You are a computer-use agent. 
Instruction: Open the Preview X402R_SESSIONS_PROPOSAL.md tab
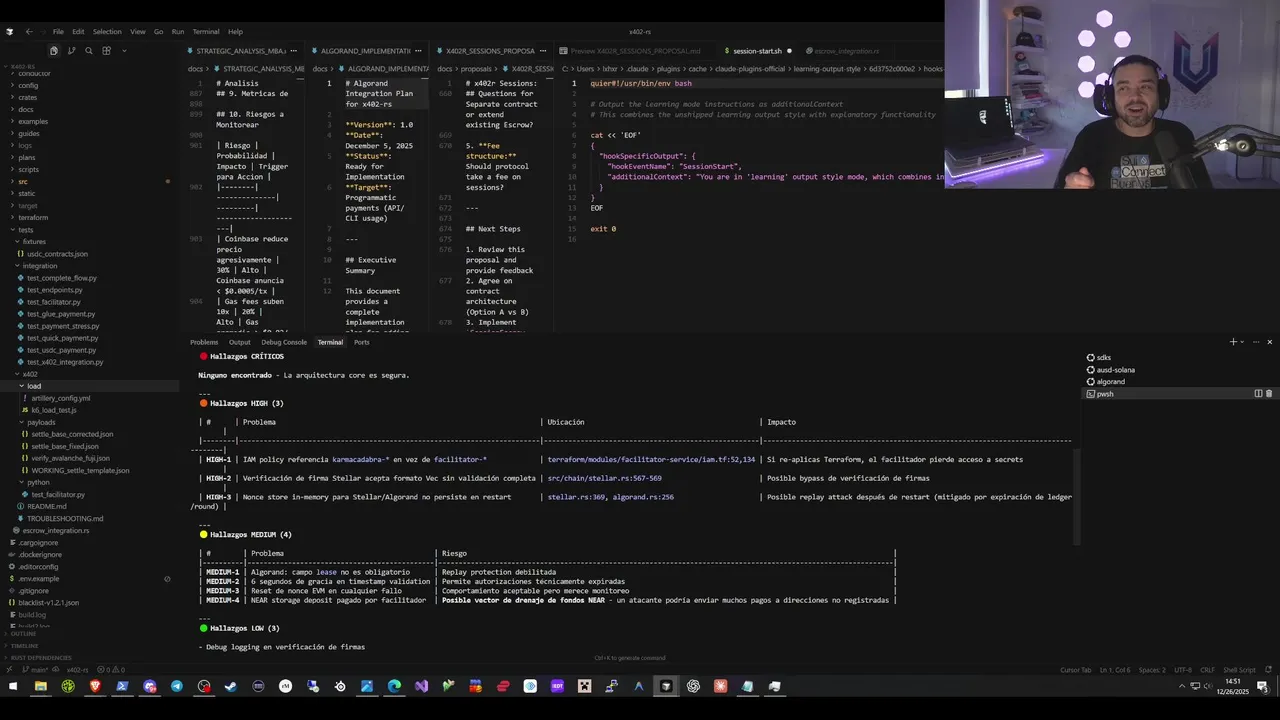coord(630,50)
